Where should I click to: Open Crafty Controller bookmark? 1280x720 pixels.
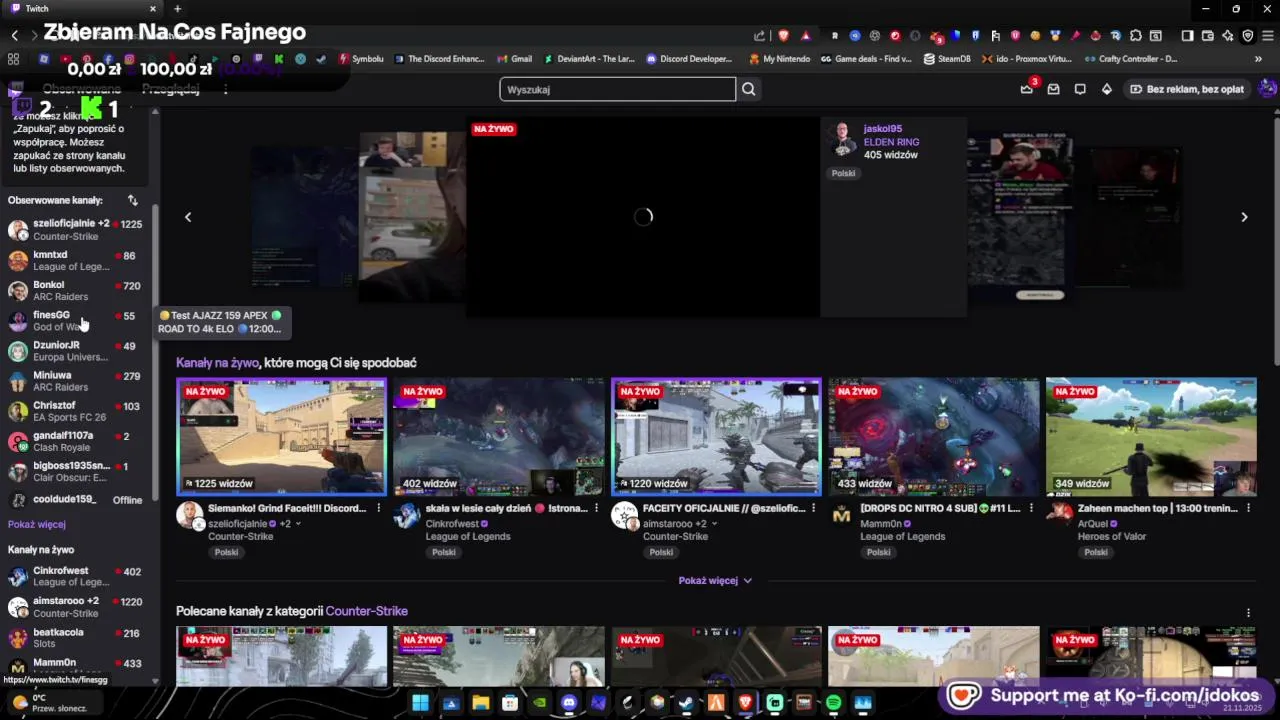coord(1130,59)
